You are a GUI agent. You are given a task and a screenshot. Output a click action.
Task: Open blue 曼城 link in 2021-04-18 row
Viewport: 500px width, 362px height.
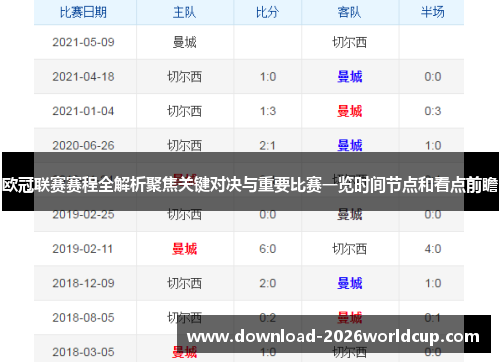[349, 77]
